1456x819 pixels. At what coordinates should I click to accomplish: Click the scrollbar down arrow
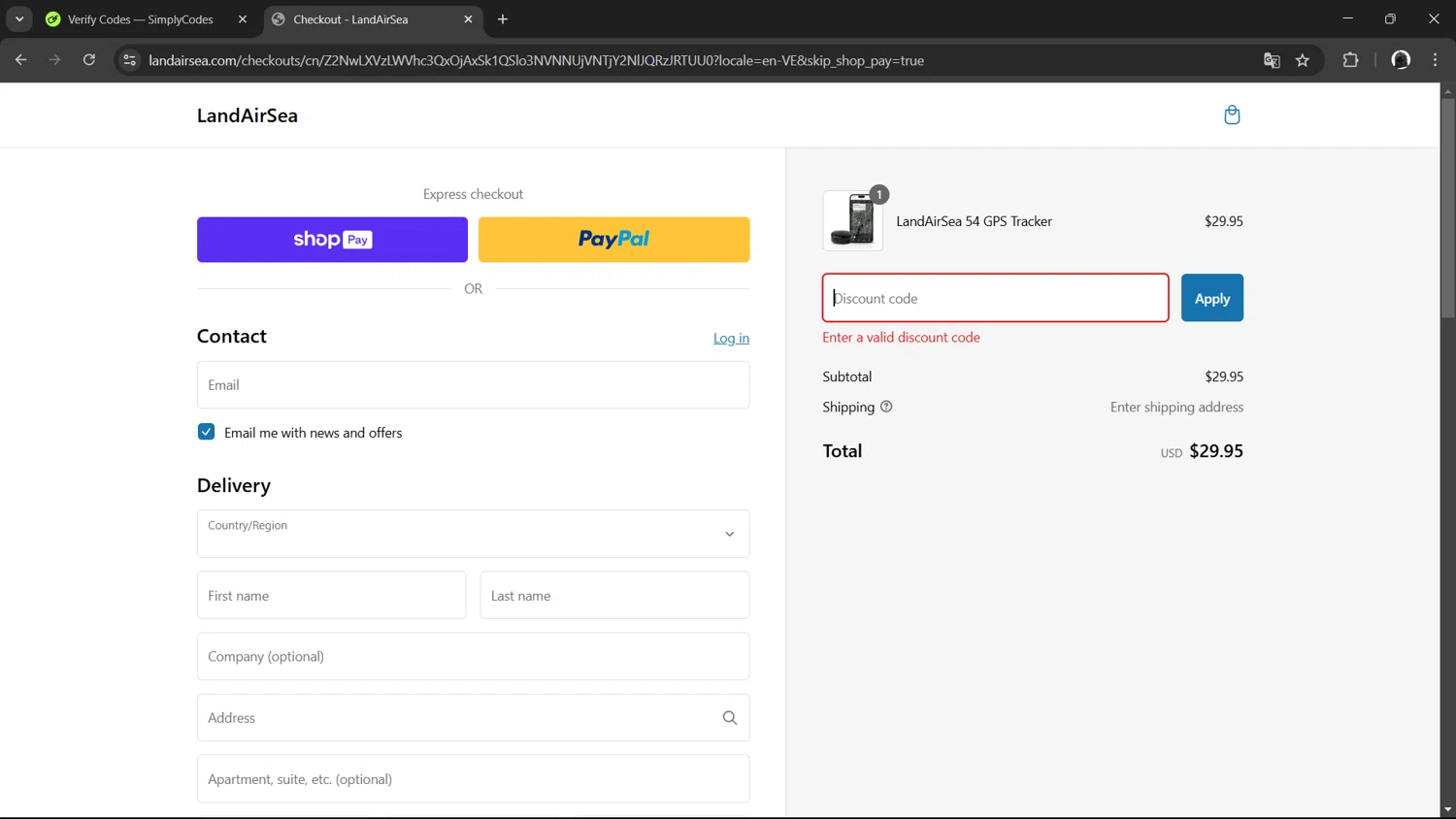[x=1447, y=809]
